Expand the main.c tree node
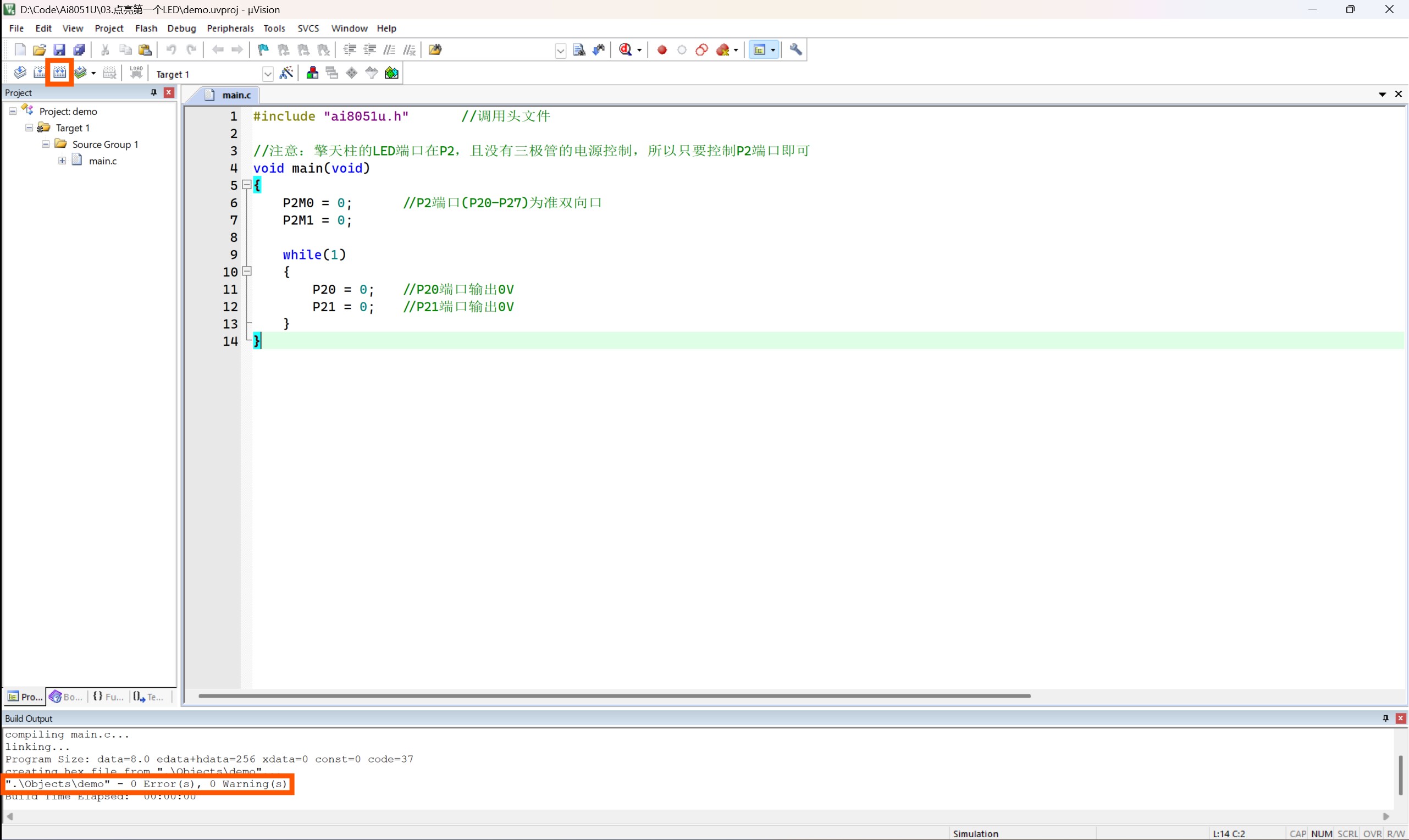Image resolution: width=1409 pixels, height=840 pixels. pyautogui.click(x=62, y=161)
